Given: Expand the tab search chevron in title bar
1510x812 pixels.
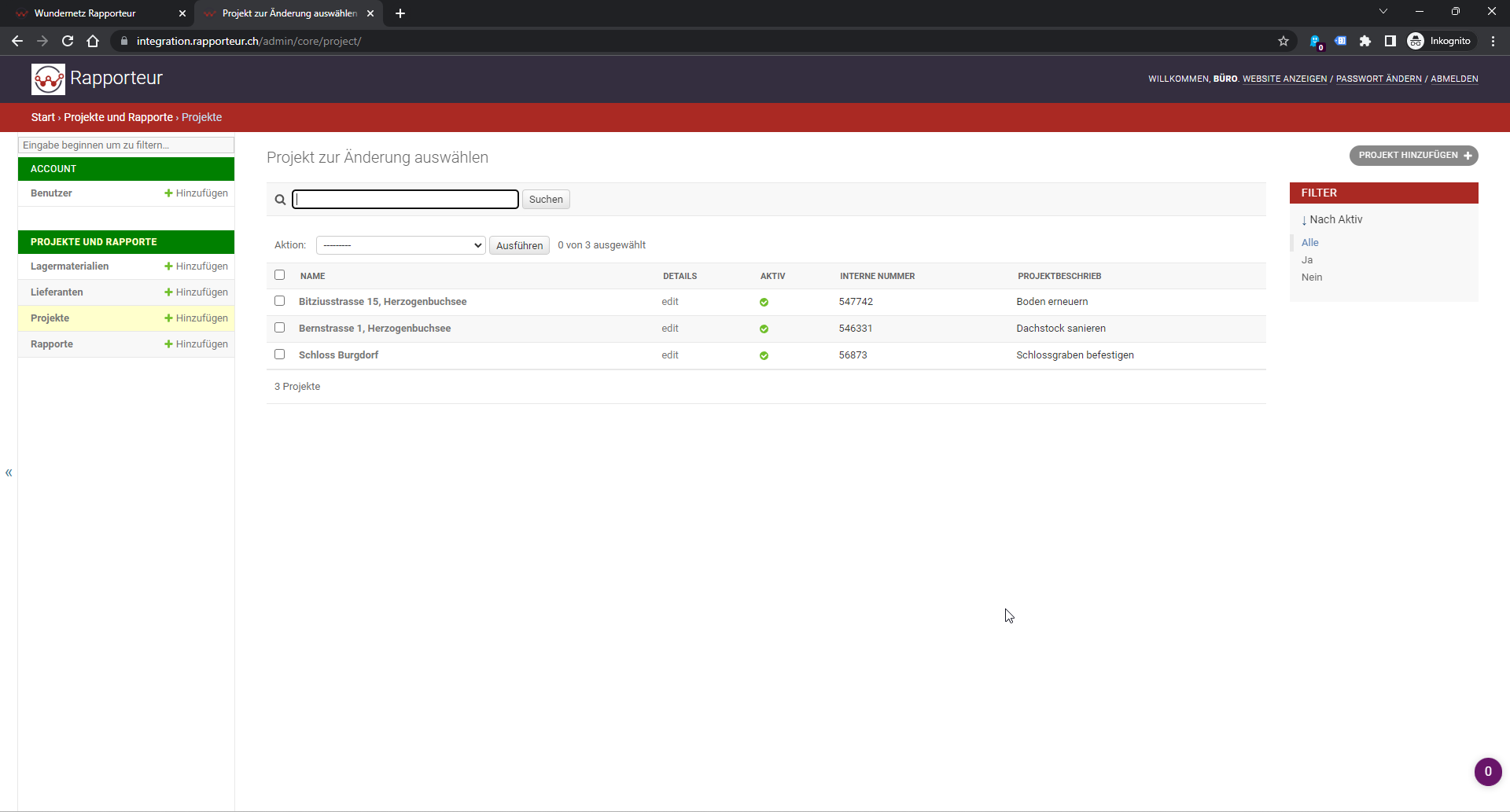Looking at the screenshot, I should click(1383, 12).
